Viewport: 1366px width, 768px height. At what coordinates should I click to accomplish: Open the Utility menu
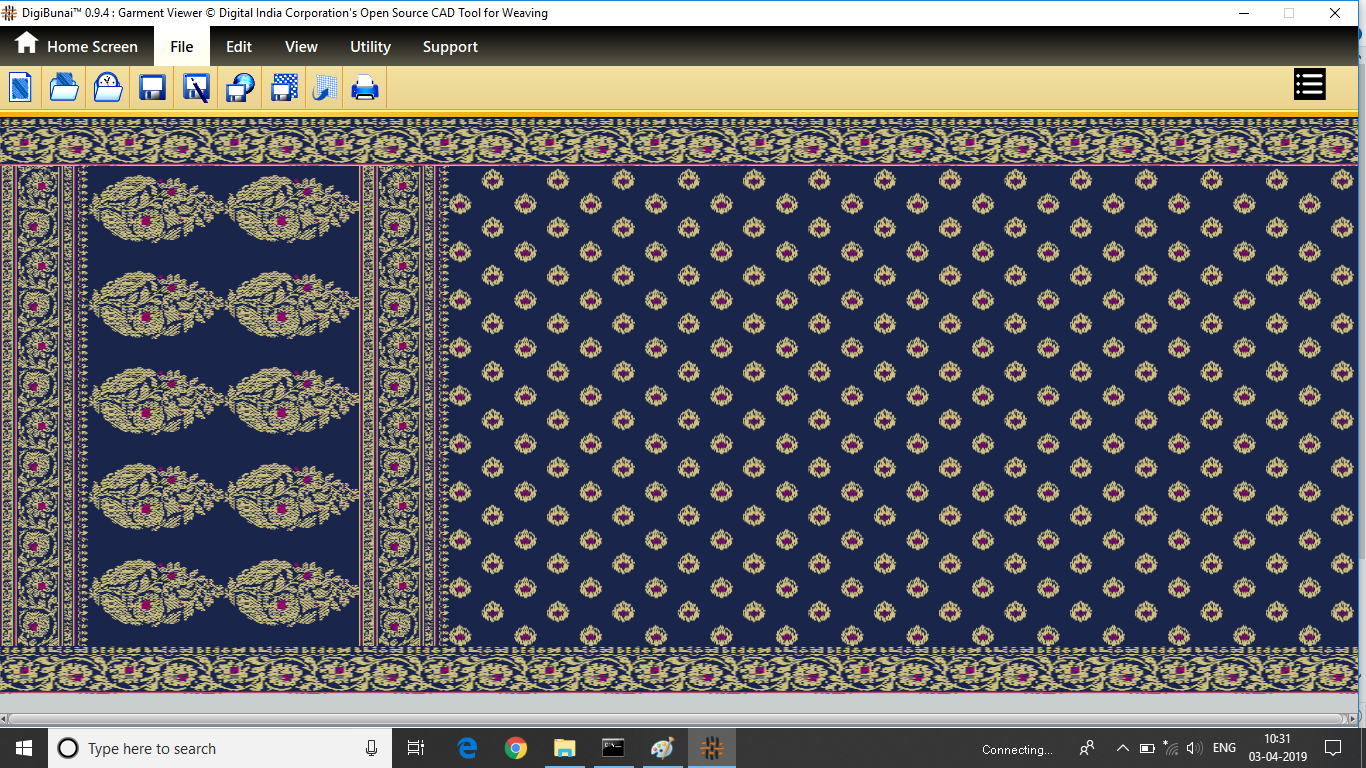(370, 46)
